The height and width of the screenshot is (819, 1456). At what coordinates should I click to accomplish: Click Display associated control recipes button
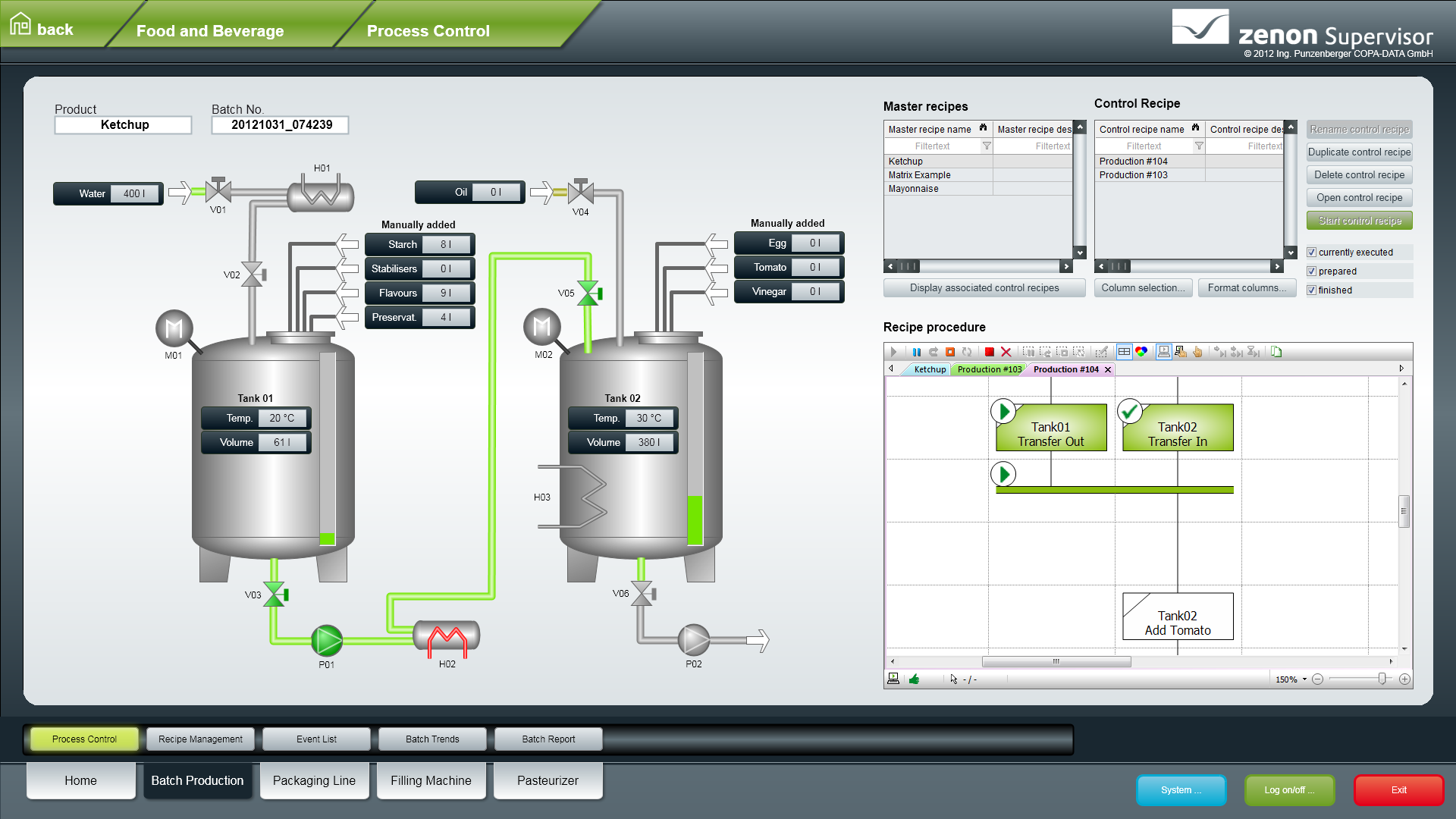pyautogui.click(x=984, y=288)
